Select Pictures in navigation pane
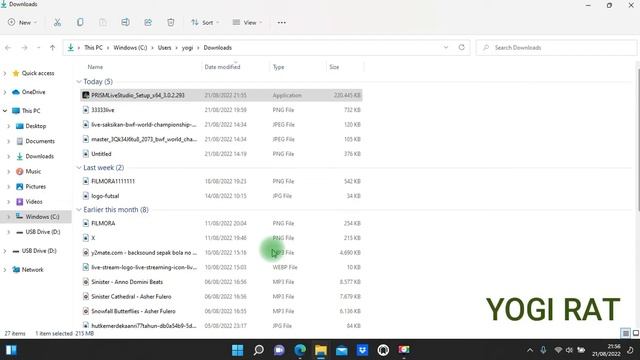 36,187
